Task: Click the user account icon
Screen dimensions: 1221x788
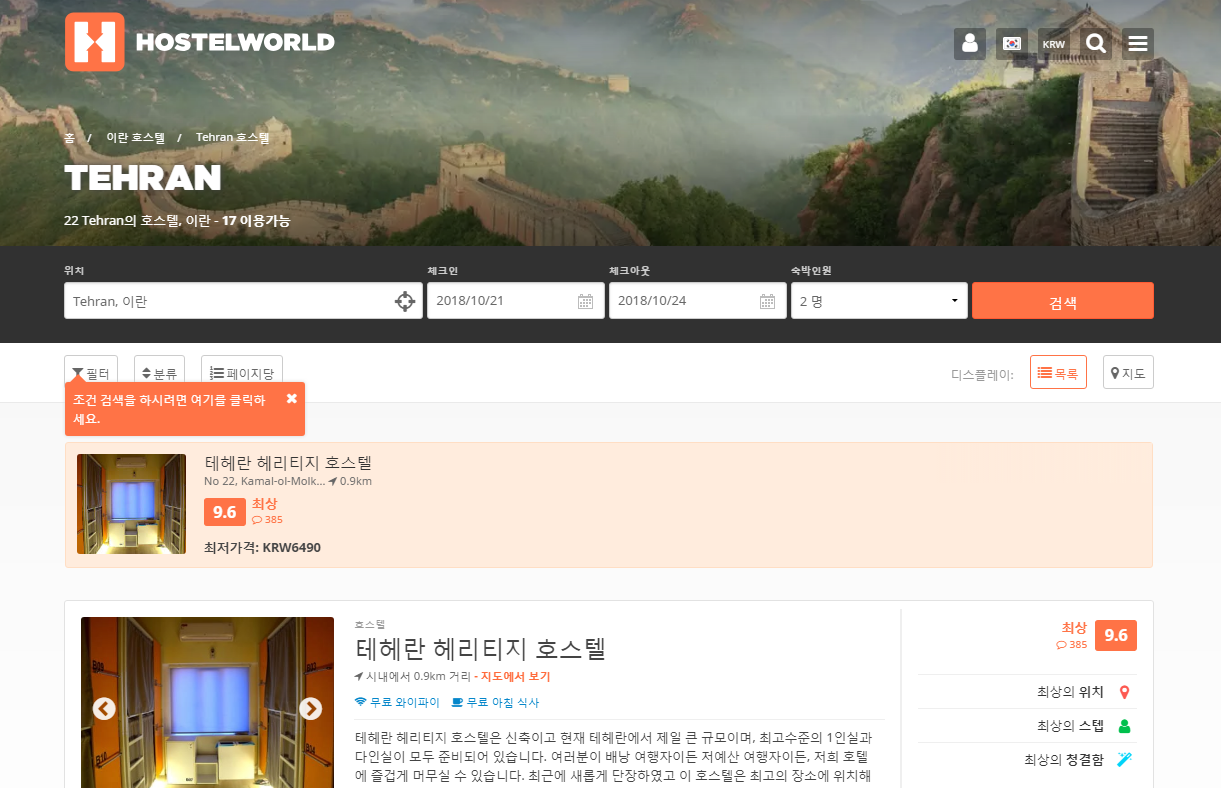Action: coord(969,43)
